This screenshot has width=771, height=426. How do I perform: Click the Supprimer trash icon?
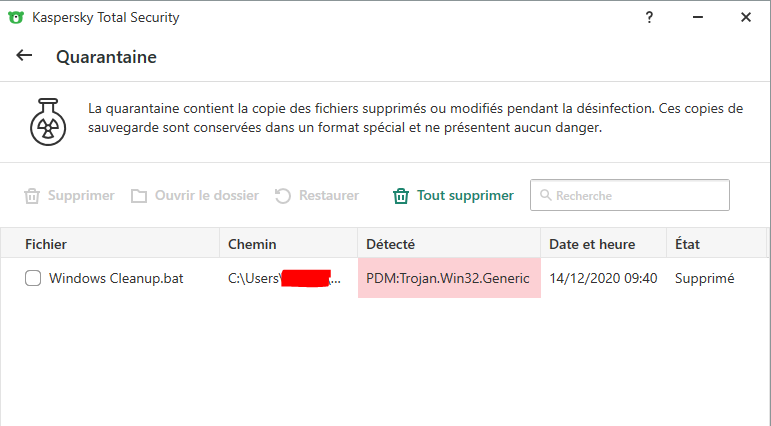[x=32, y=196]
